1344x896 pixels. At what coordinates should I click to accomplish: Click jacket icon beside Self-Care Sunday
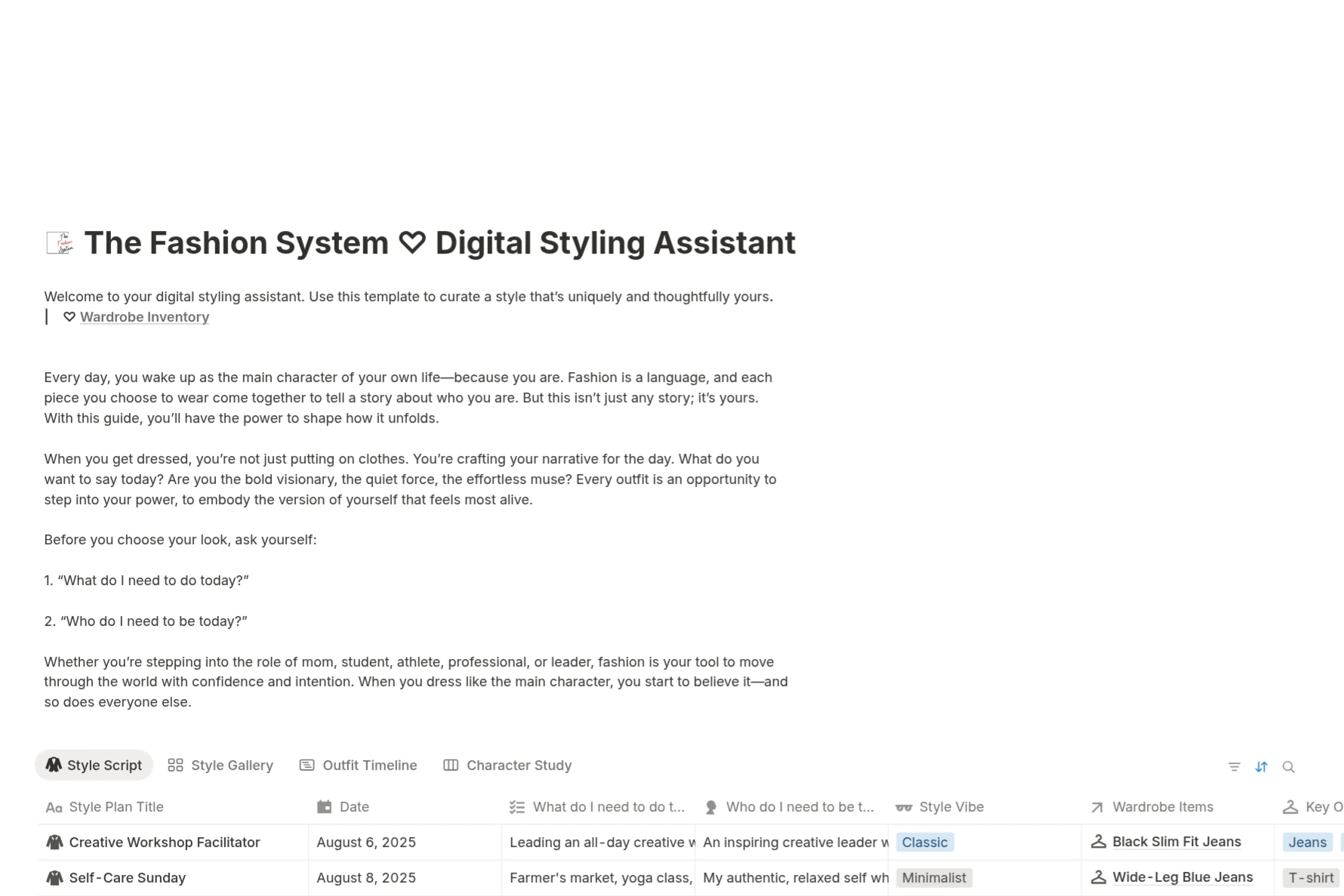54,878
